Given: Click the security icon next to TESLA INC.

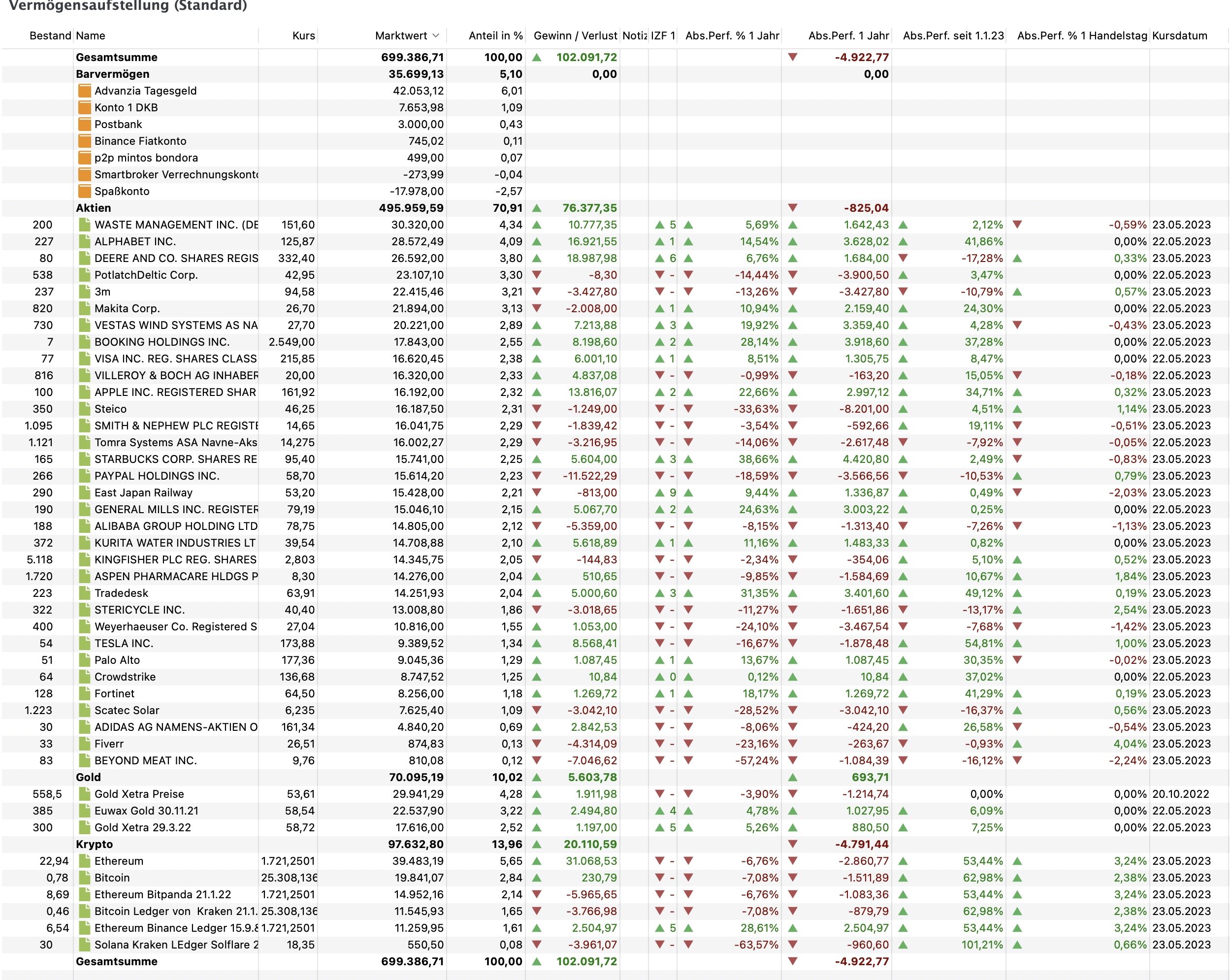Looking at the screenshot, I should click(x=84, y=644).
